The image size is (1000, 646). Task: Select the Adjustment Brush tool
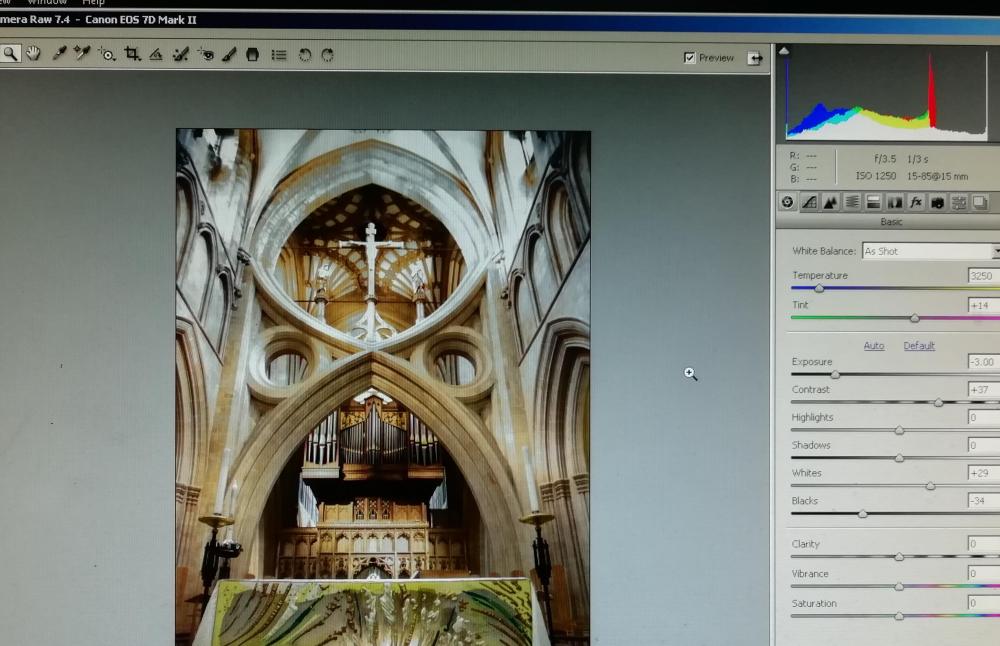click(229, 55)
